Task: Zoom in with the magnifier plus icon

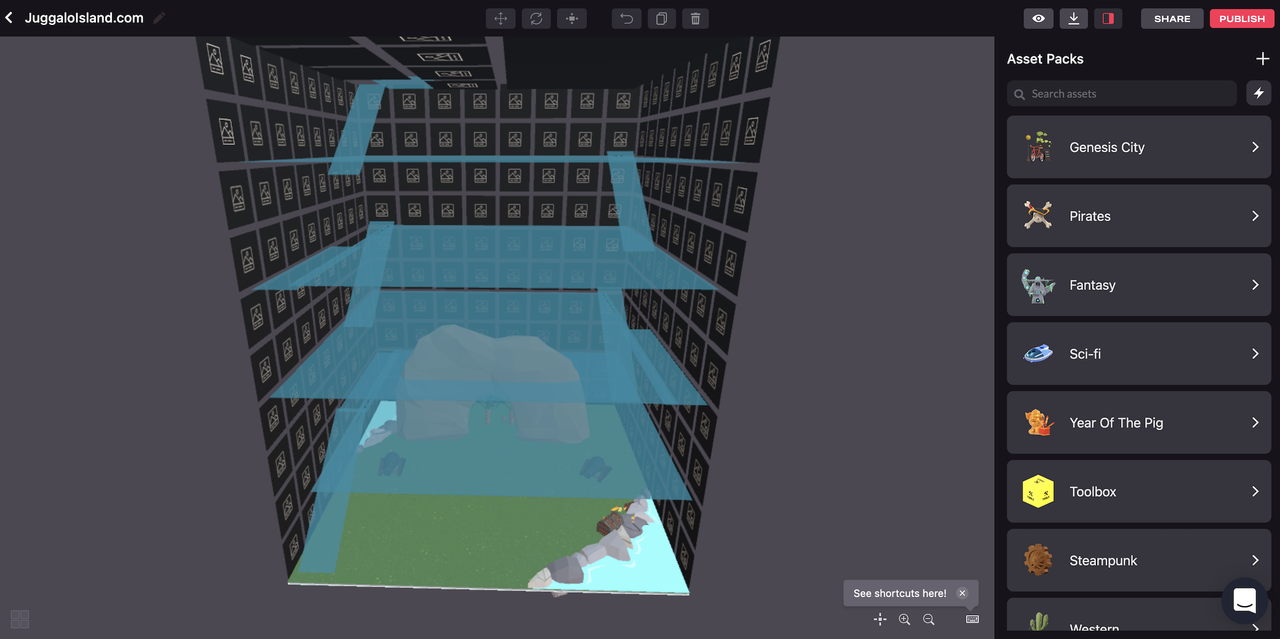Action: point(904,620)
